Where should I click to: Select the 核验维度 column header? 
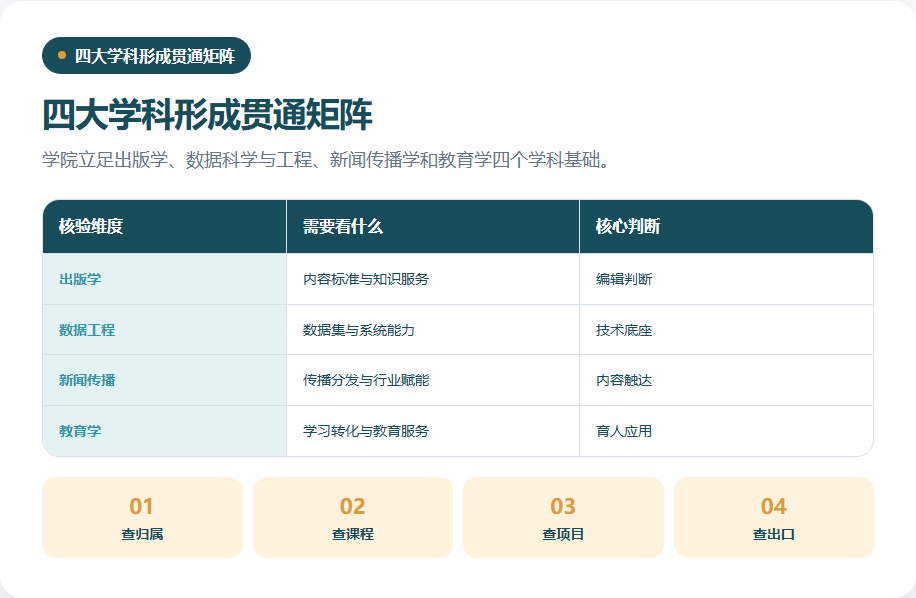[164, 227]
